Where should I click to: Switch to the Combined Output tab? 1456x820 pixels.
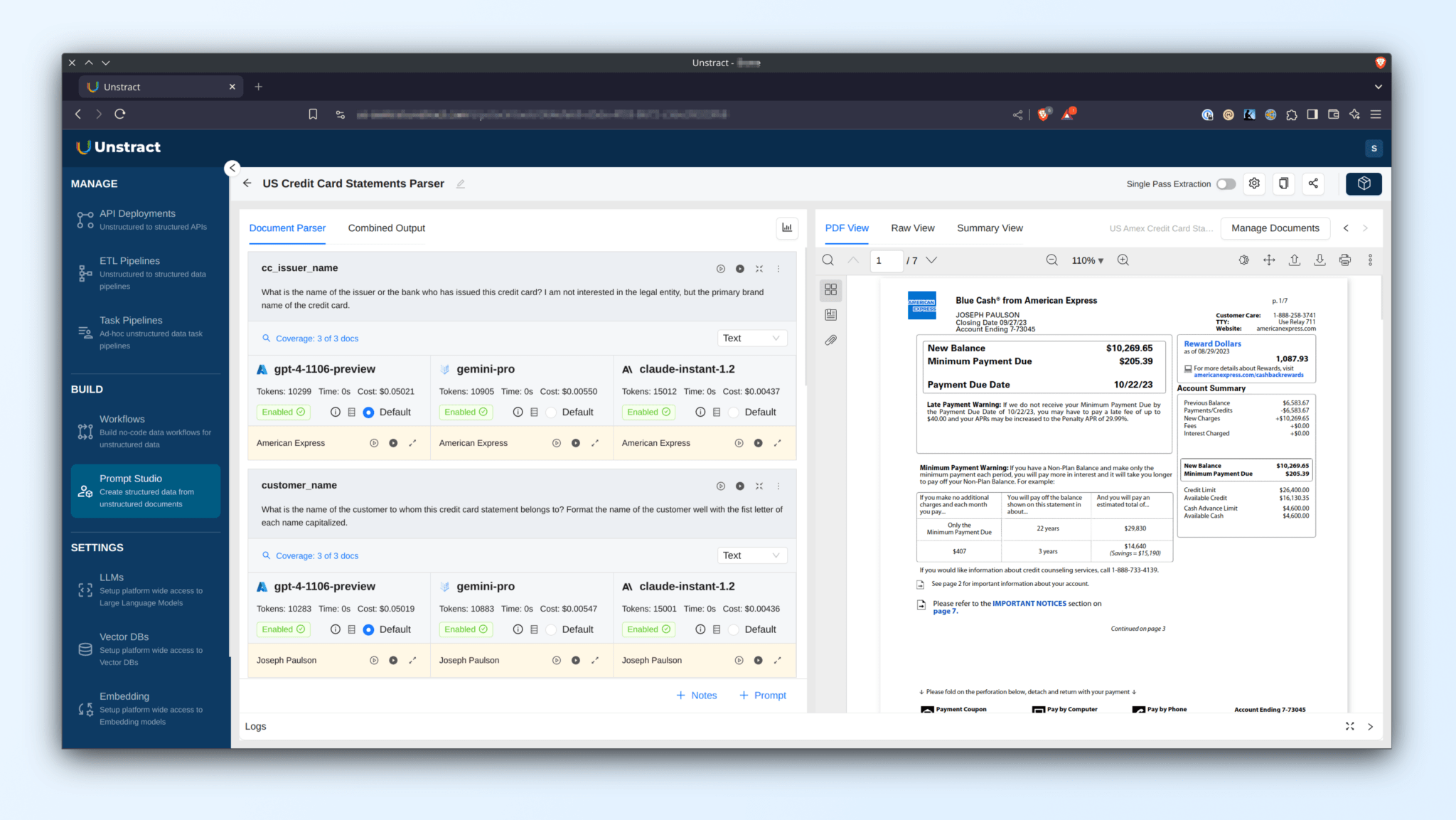386,228
